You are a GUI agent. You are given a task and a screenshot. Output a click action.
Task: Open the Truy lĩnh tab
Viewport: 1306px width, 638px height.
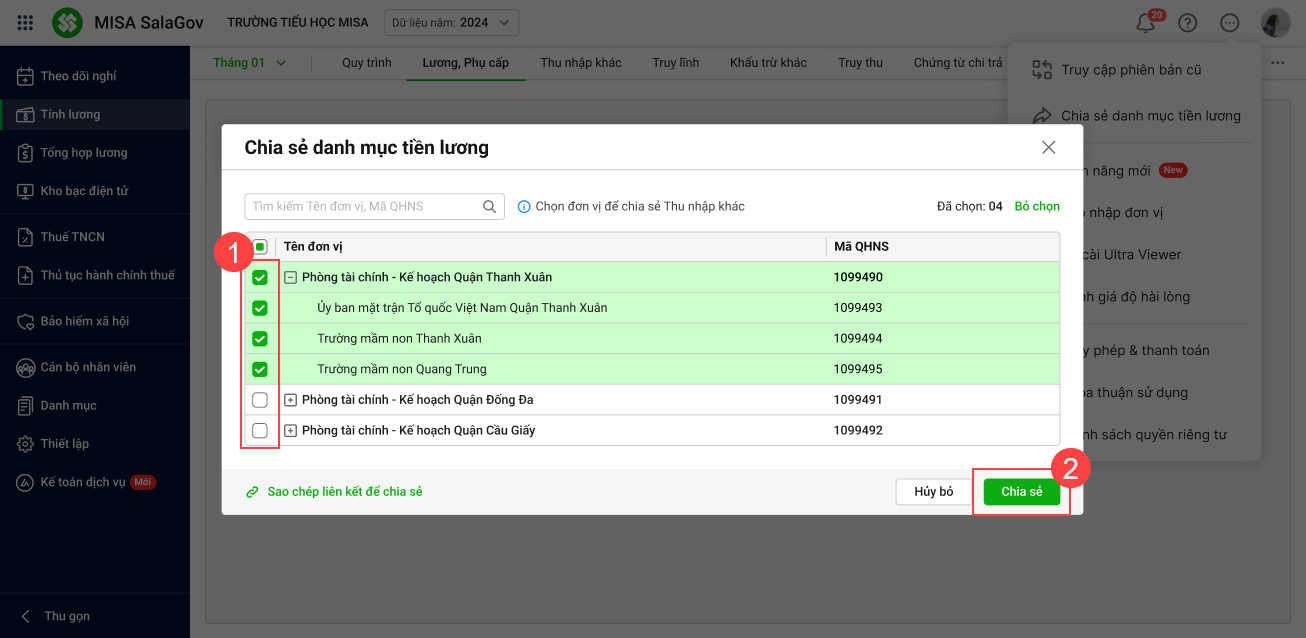(x=676, y=63)
